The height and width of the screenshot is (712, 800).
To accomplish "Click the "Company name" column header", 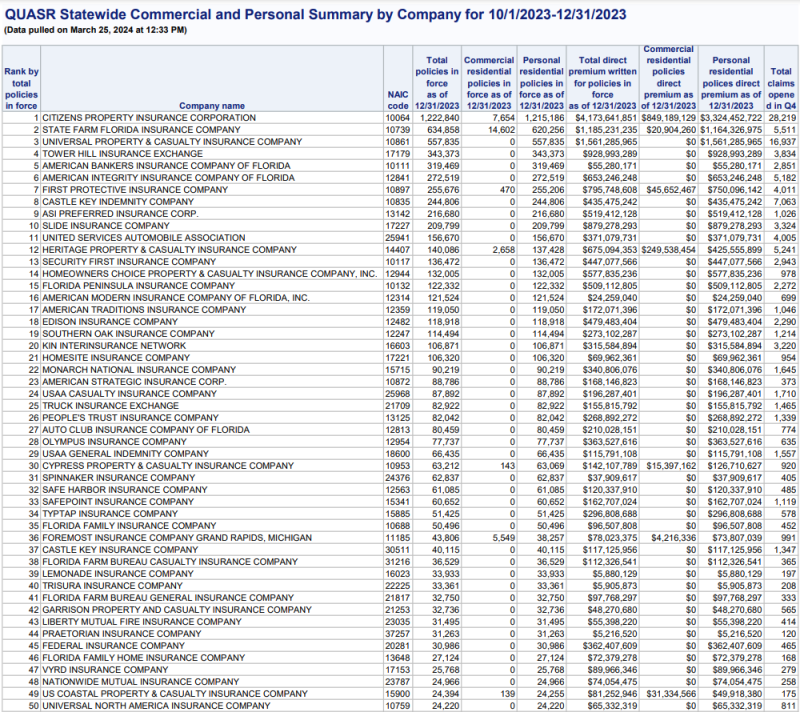I will point(211,105).
